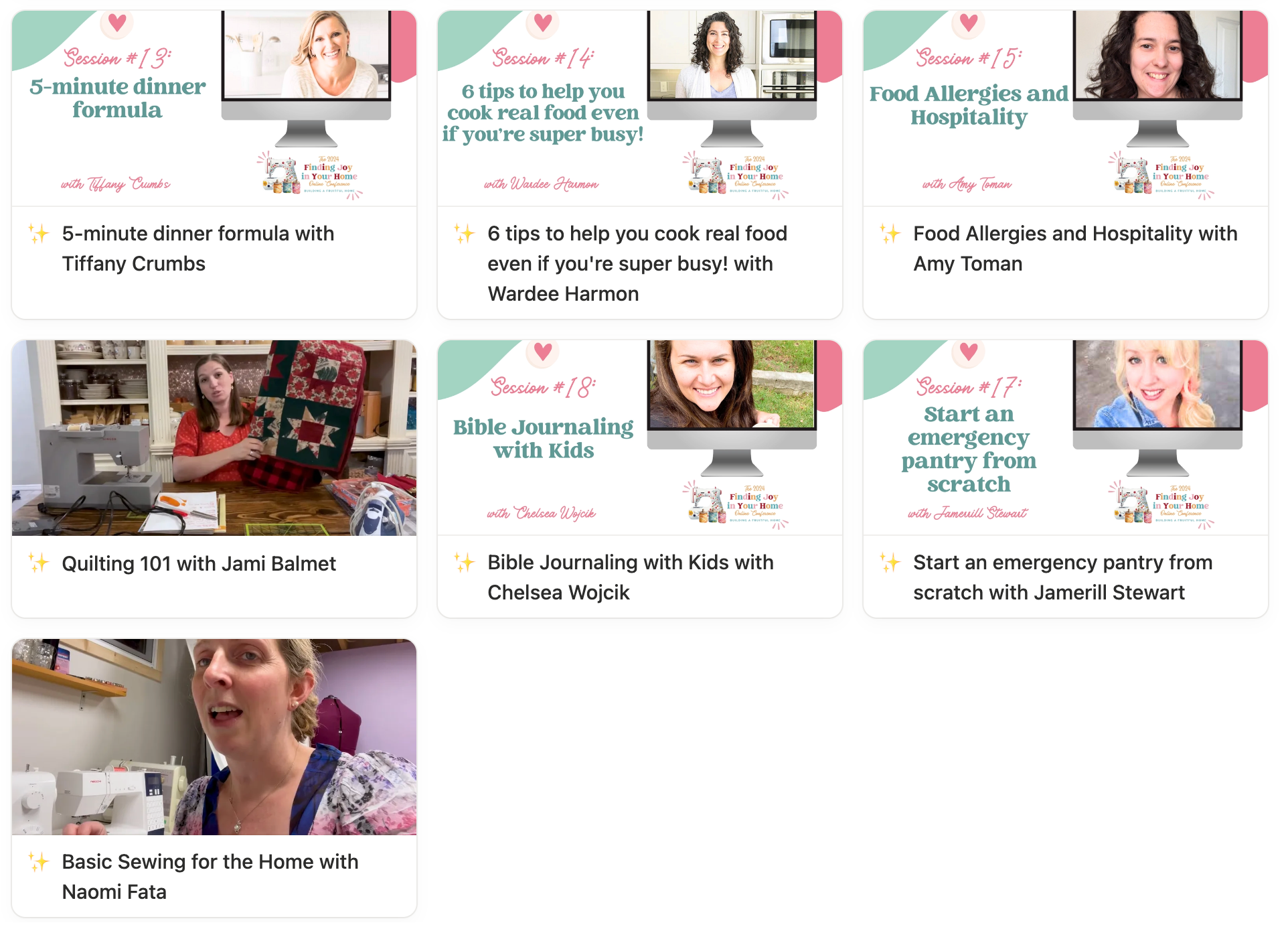The image size is (1288, 931).
Task: Open the 5-minute dinner formula with Tiffany Crumbs link
Action: 198,248
